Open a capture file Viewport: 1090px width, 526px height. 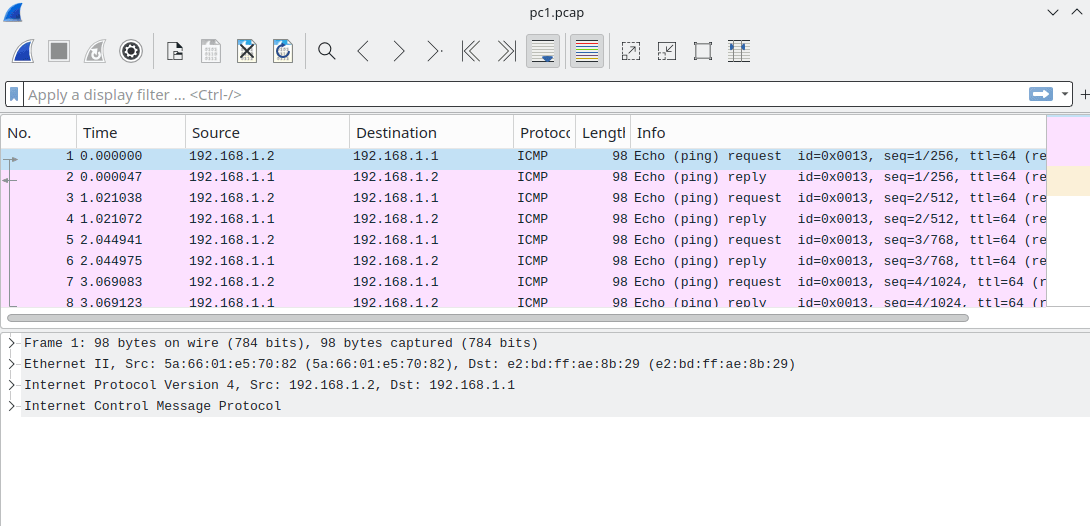(175, 51)
